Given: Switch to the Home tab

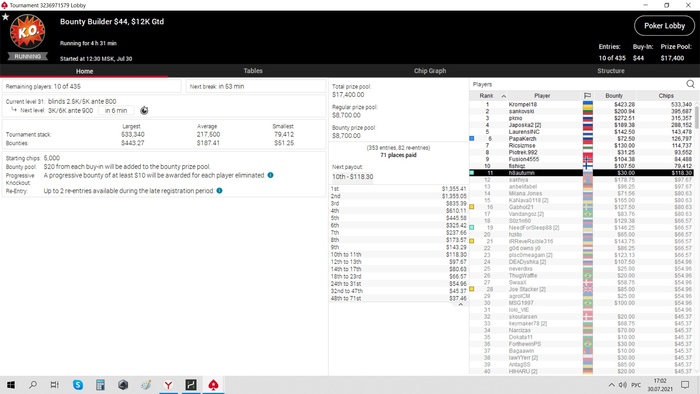Looking at the screenshot, I should pyautogui.click(x=84, y=71).
